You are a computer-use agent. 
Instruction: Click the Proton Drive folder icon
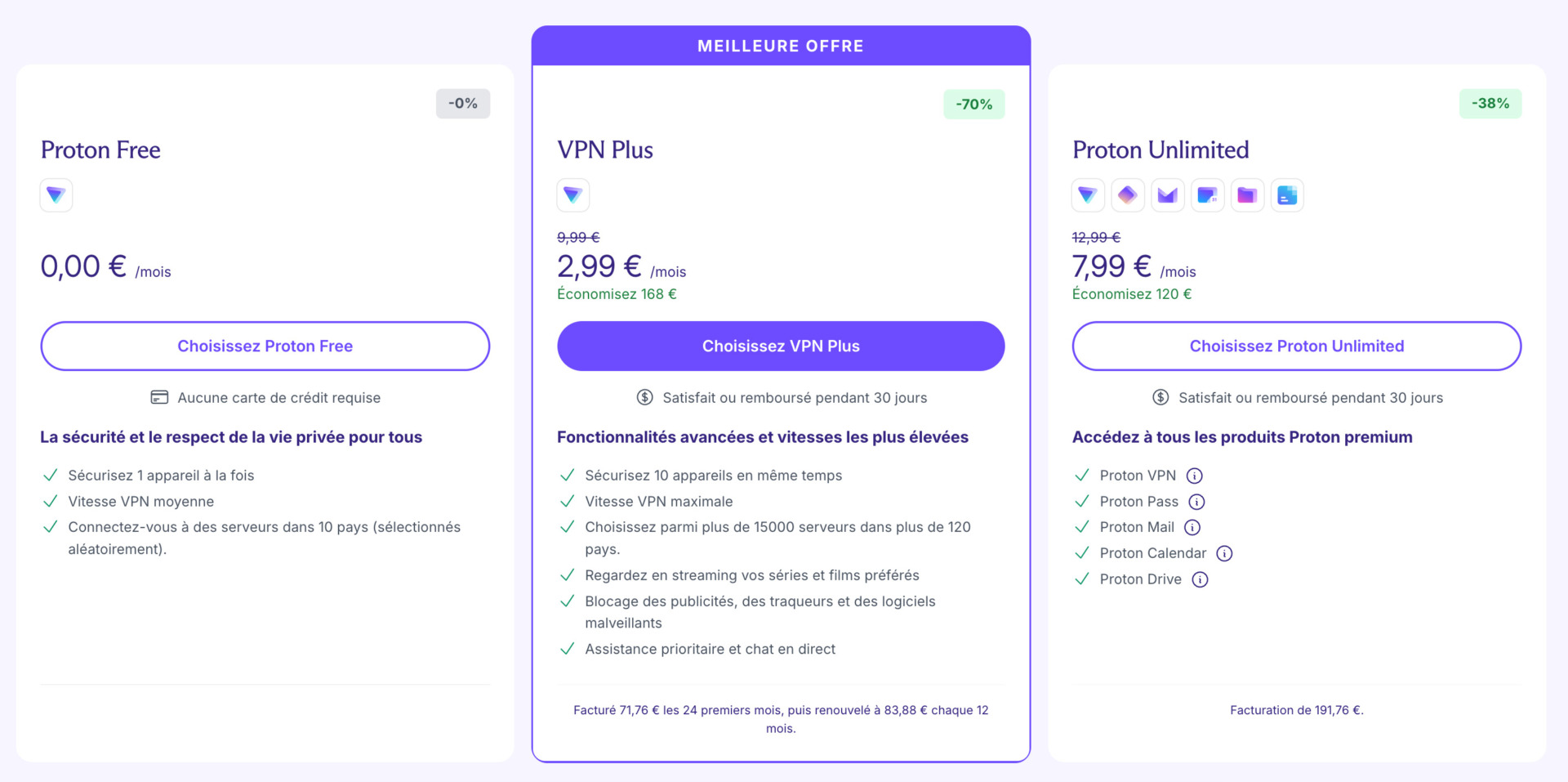tap(1247, 194)
